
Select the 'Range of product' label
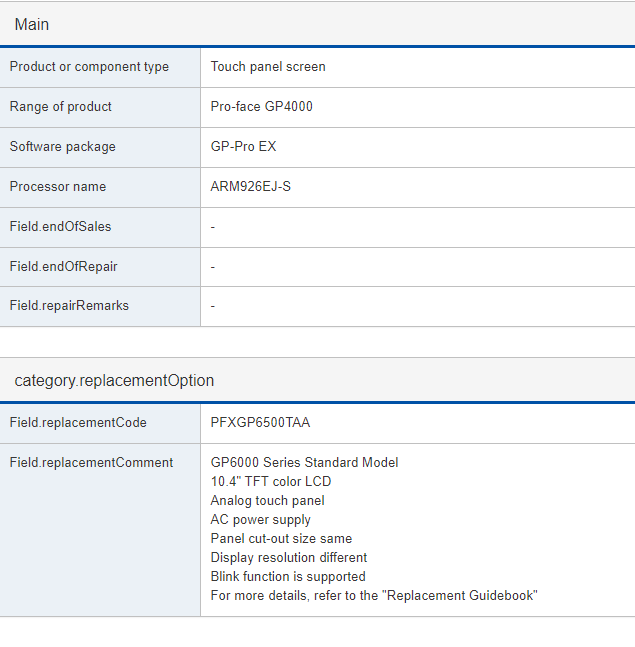pyautogui.click(x=61, y=106)
